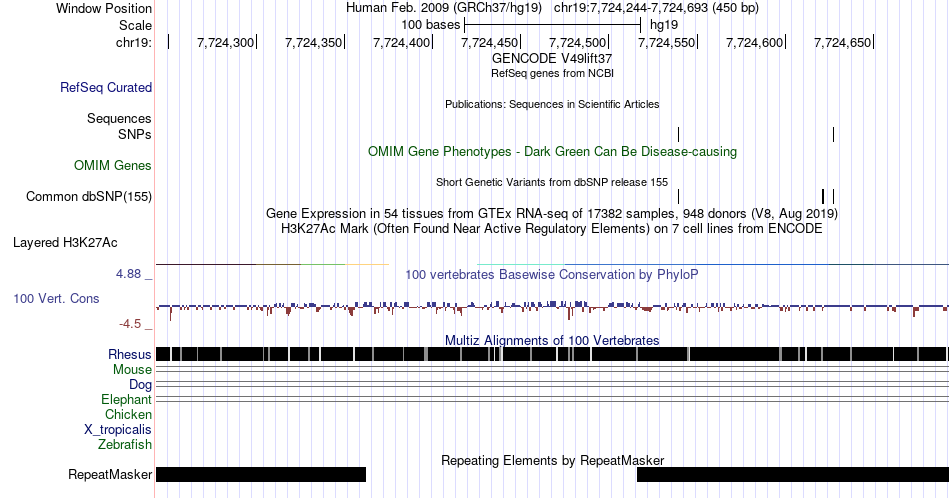The image size is (950, 498).
Task: Click the PhyloP conservation bar graph
Action: point(553,309)
